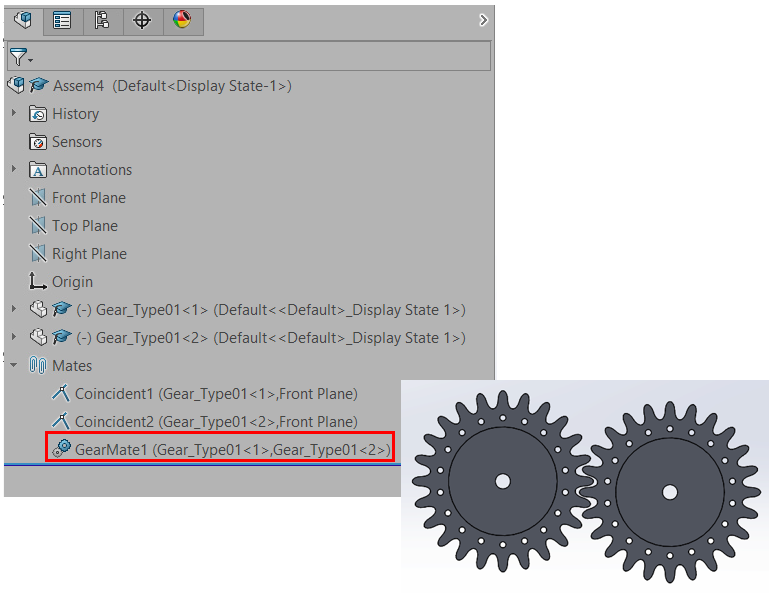Expand the Gear_Type01<1> component arrow

coord(14,309)
